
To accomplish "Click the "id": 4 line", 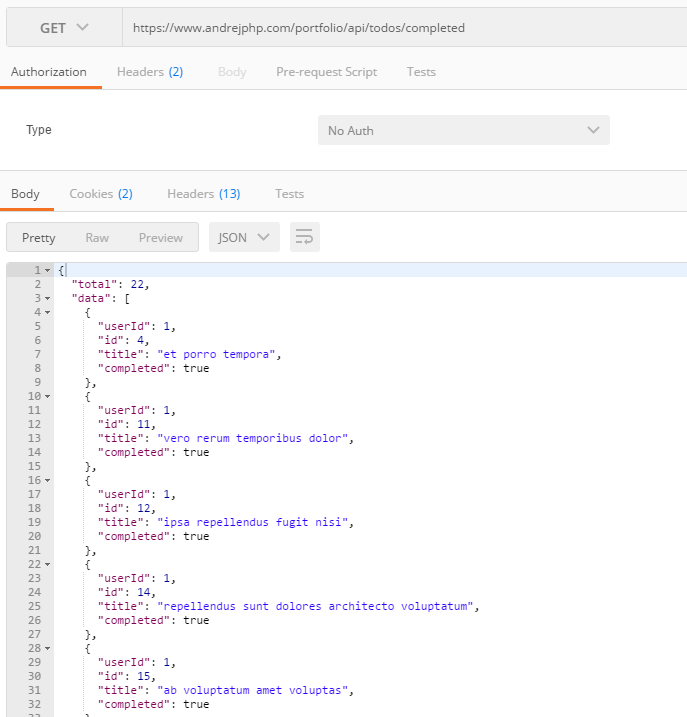I will [123, 340].
